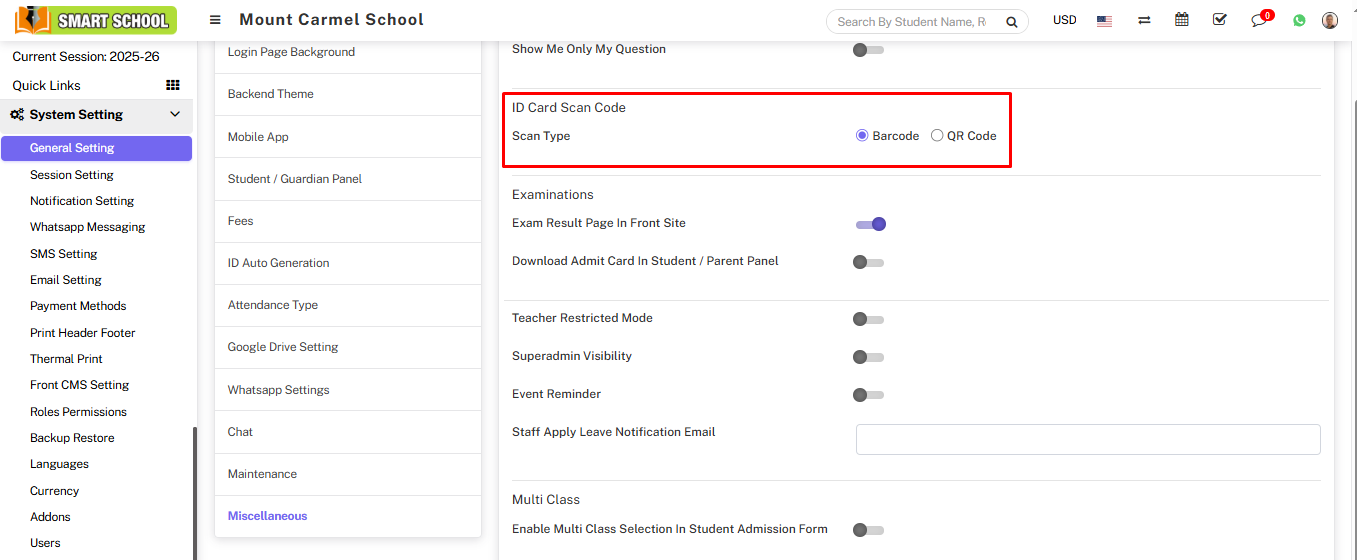This screenshot has width=1357, height=560.
Task: Click the WhatsApp icon in header
Action: click(x=1299, y=20)
